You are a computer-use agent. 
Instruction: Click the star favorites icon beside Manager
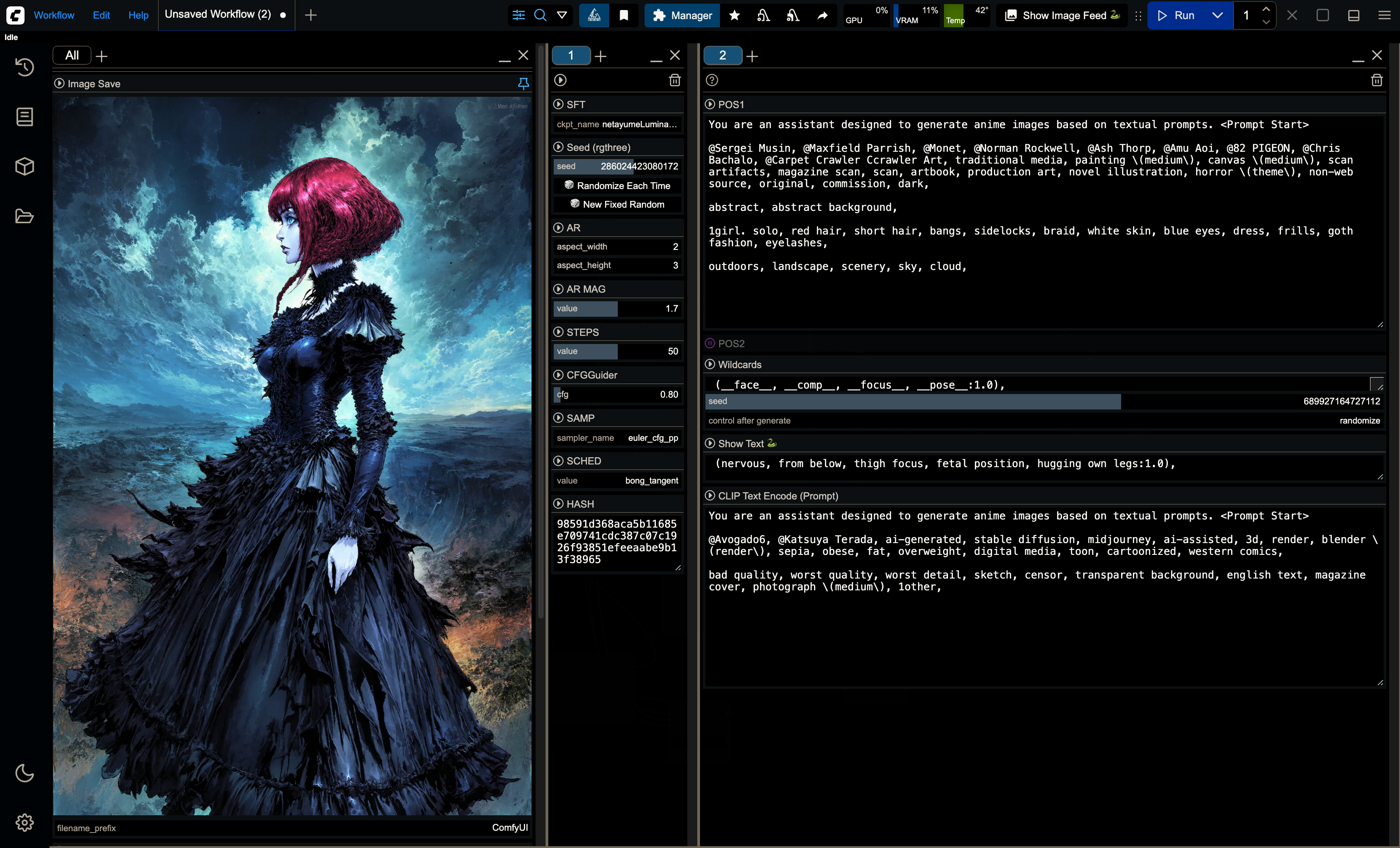click(x=735, y=15)
